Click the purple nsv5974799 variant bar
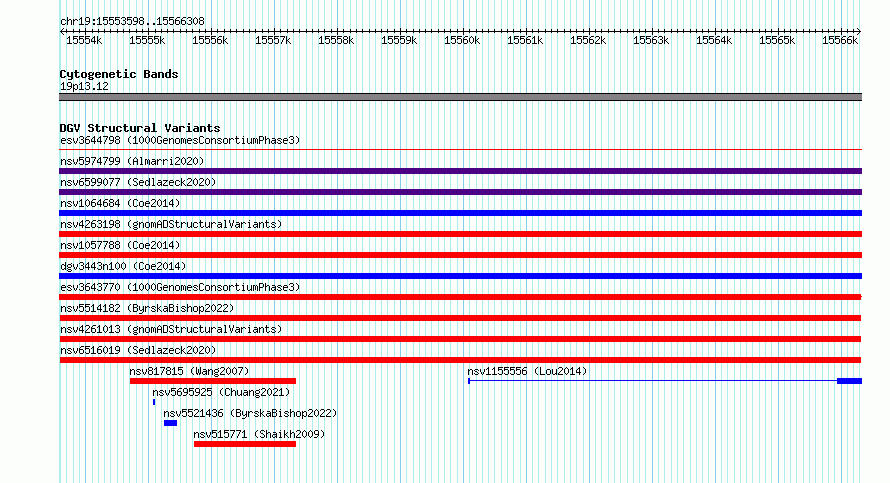Screen dimensions: 890x483 click(x=460, y=171)
